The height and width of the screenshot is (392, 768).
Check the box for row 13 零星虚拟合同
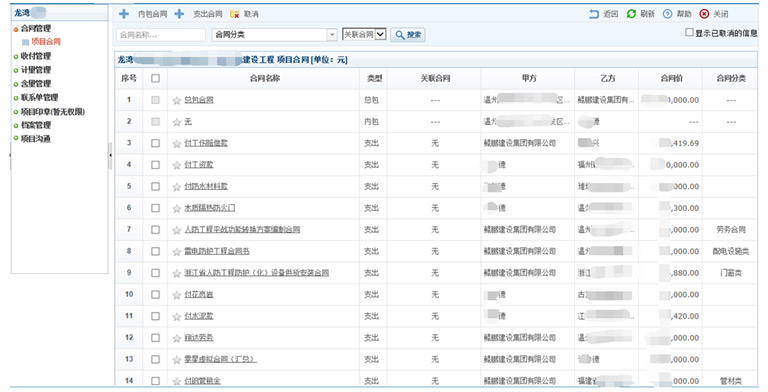coord(155,359)
